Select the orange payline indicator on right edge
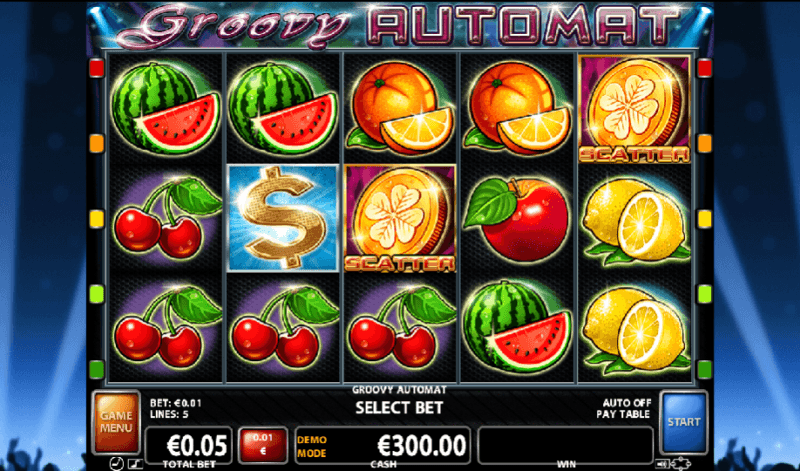 [705, 143]
